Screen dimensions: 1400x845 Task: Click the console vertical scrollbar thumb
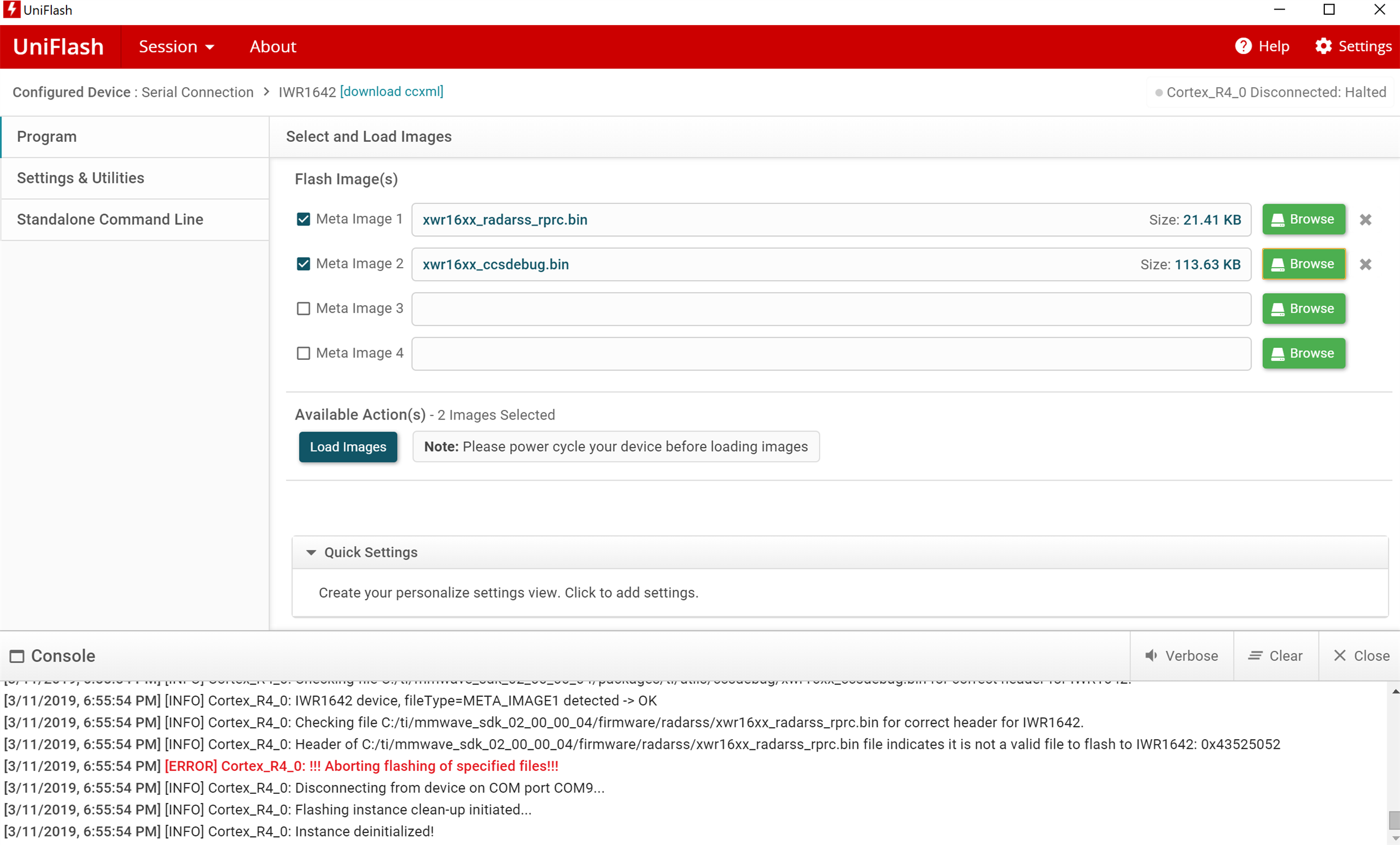[1394, 821]
